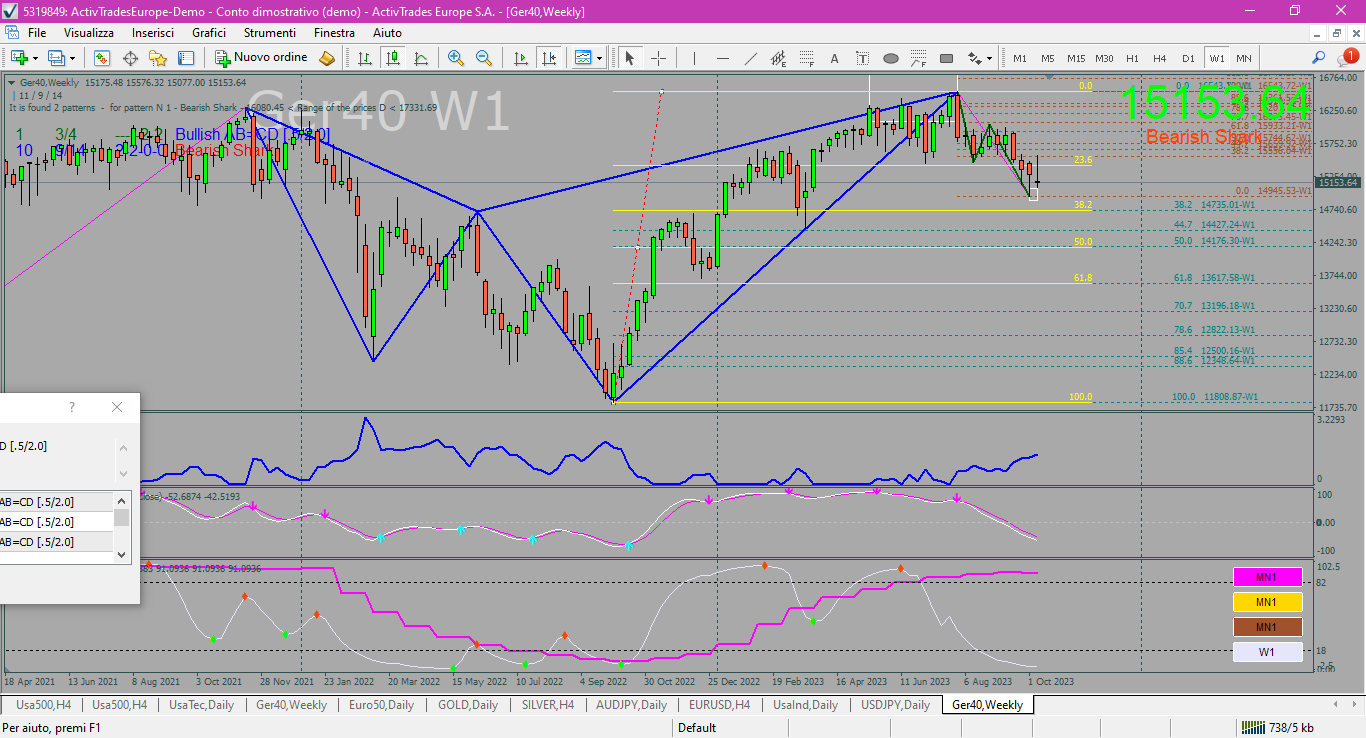Click the Nuovo ordine button
This screenshot has height=738, width=1366.
[262, 58]
